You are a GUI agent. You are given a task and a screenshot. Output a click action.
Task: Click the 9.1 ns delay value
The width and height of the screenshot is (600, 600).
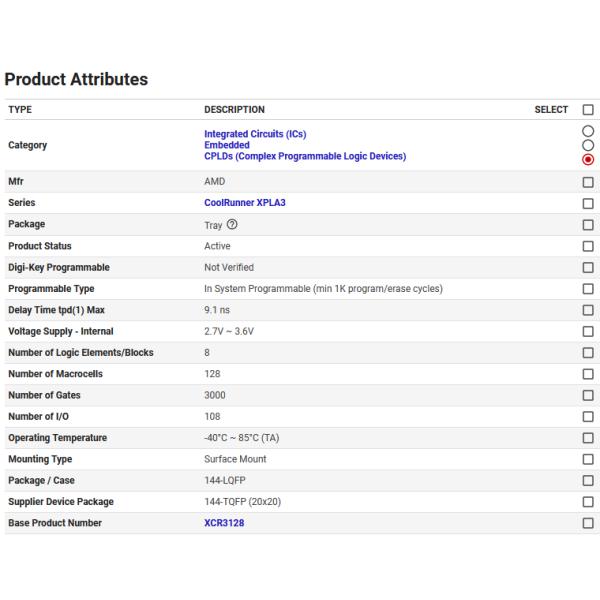click(217, 310)
